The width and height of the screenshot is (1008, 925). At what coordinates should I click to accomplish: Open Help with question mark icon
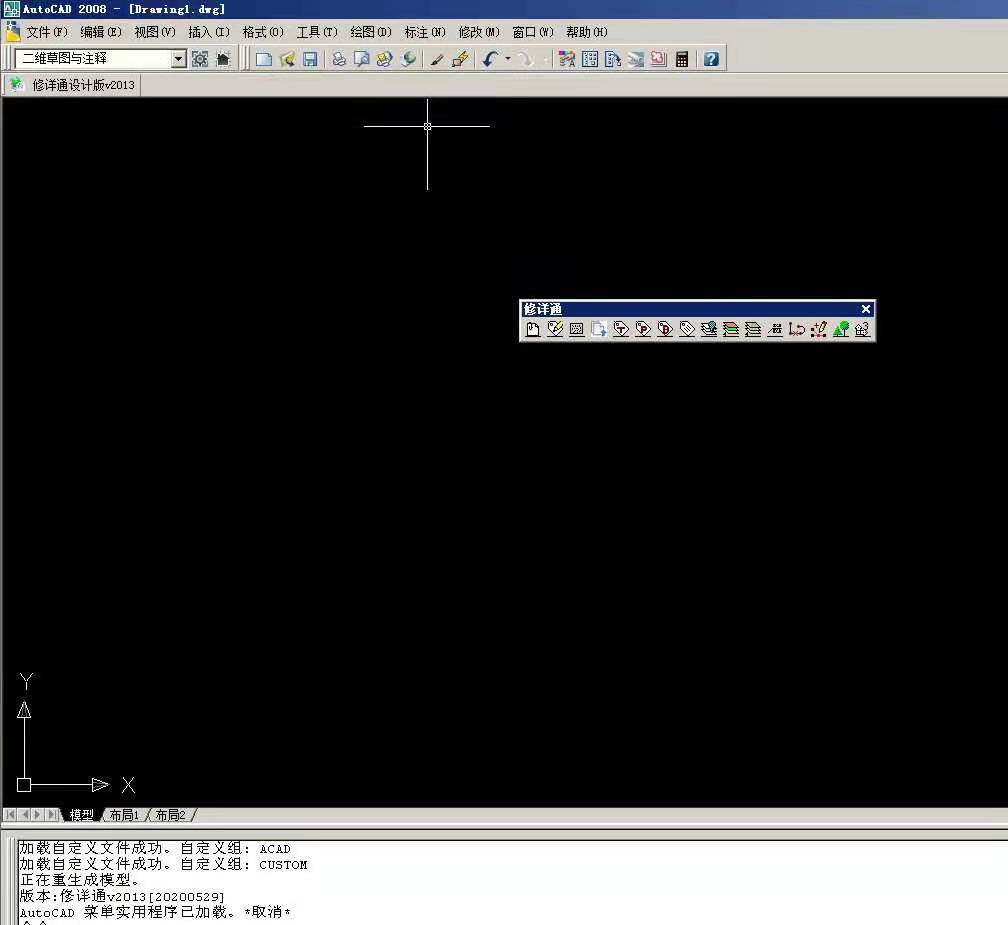[x=711, y=59]
